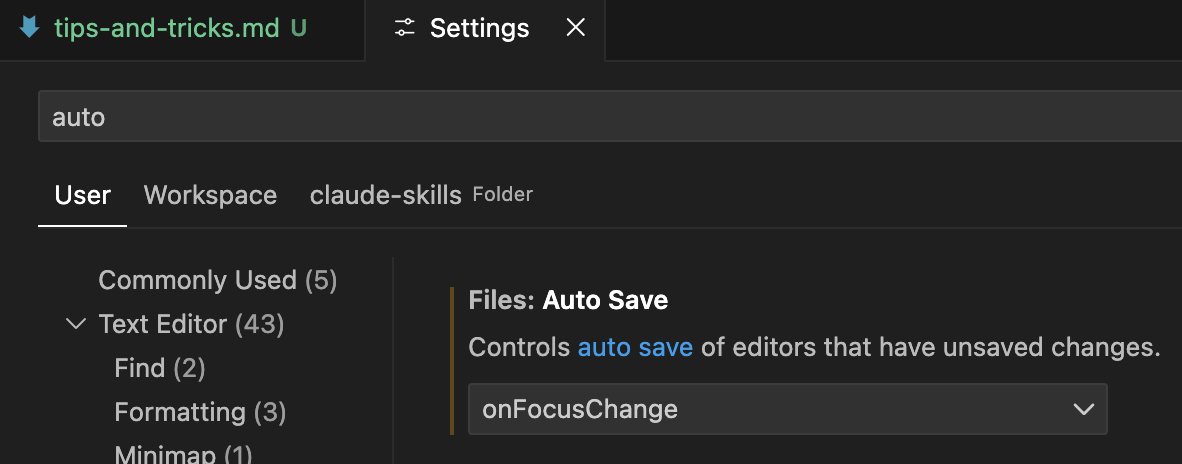Open the claude-skills Folder settings tab
1182x464 pixels.
tap(420, 195)
